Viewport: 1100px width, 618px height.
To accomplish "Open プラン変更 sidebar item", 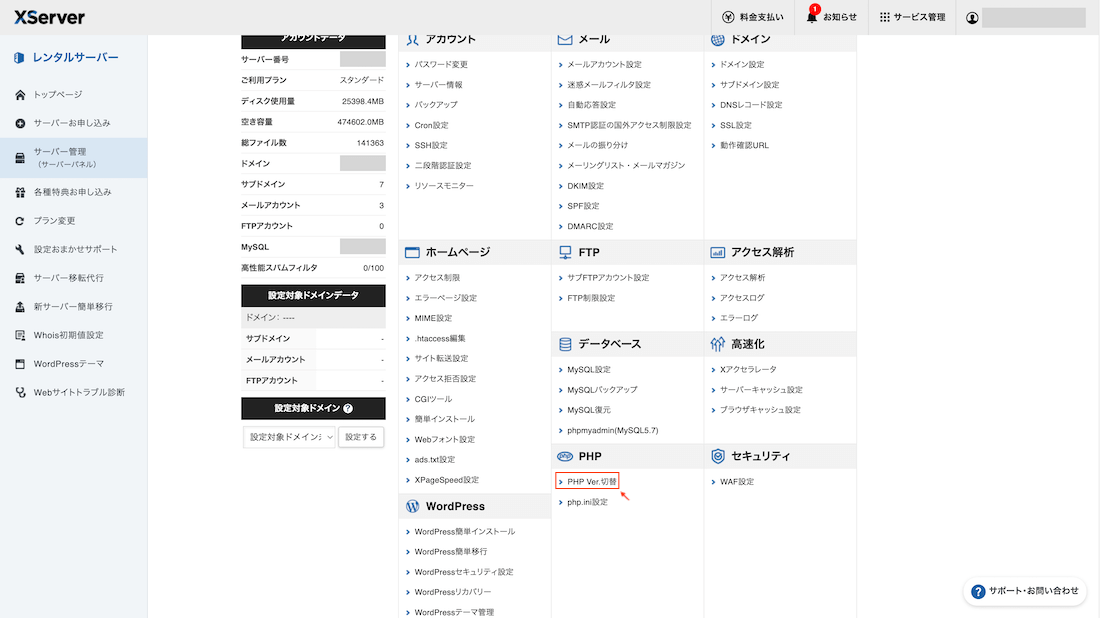I will click(x=55, y=221).
